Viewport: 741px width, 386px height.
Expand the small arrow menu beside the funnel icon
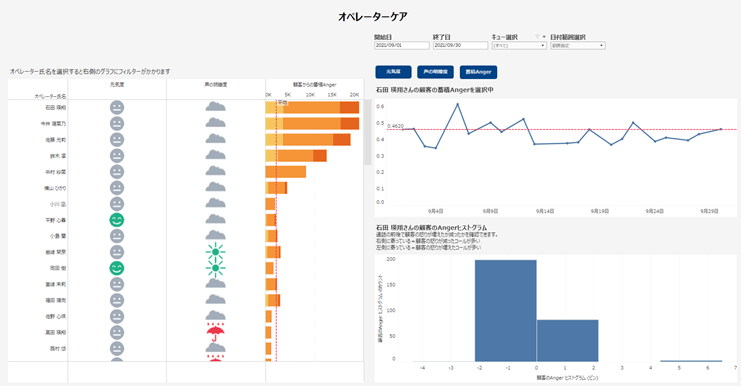544,36
